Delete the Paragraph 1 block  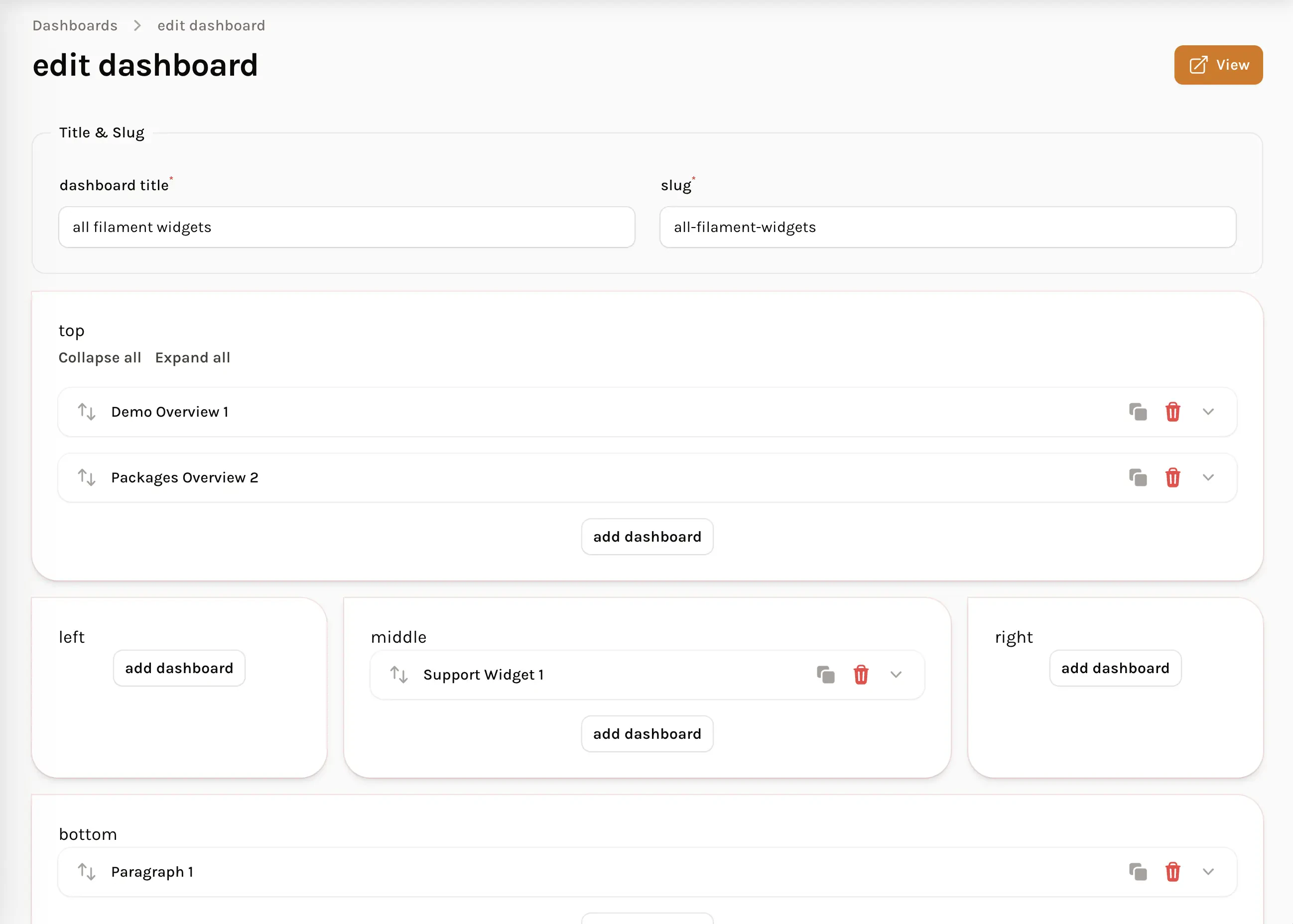click(x=1172, y=872)
